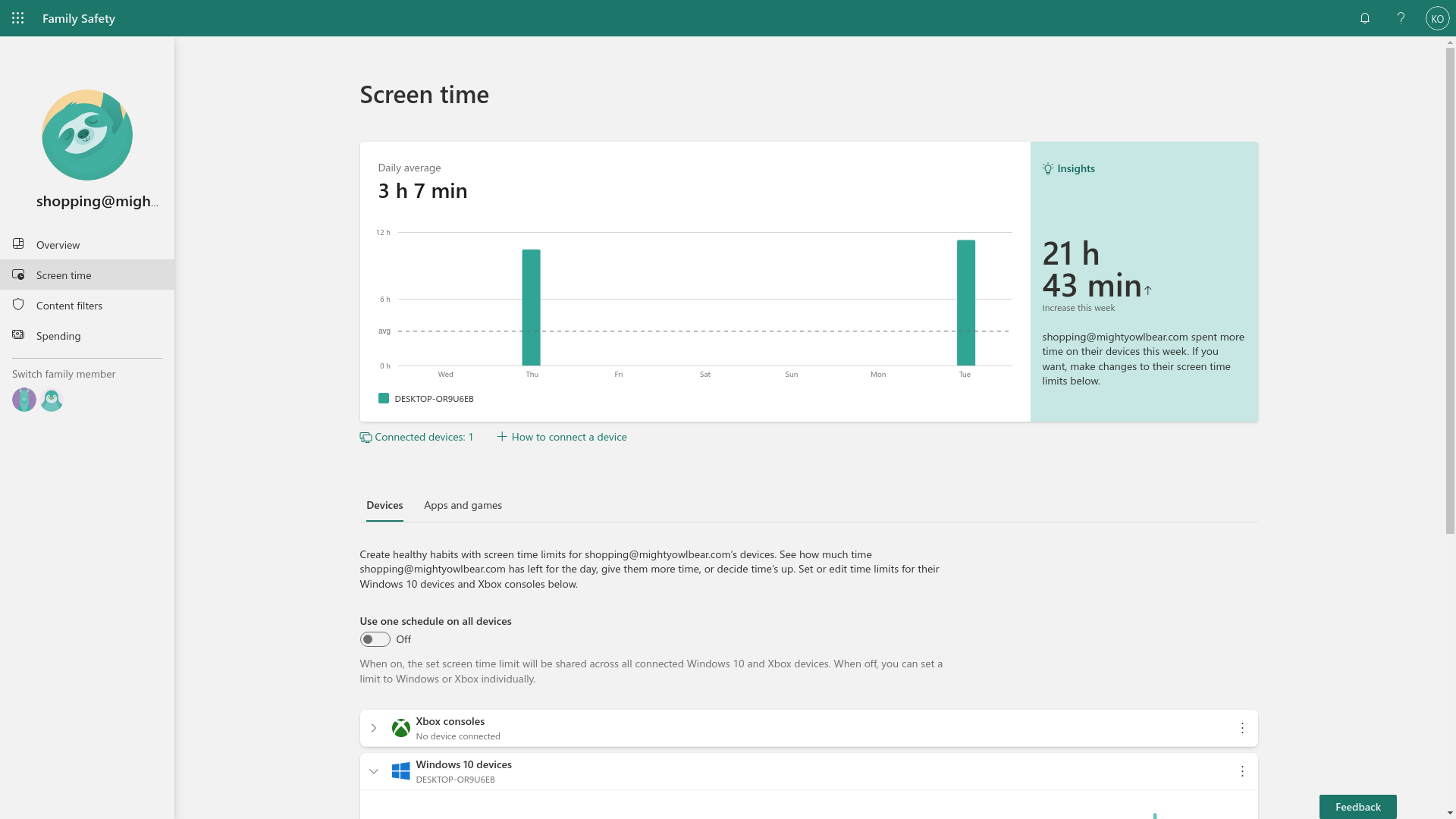Click the Family Safety title

pos(79,18)
